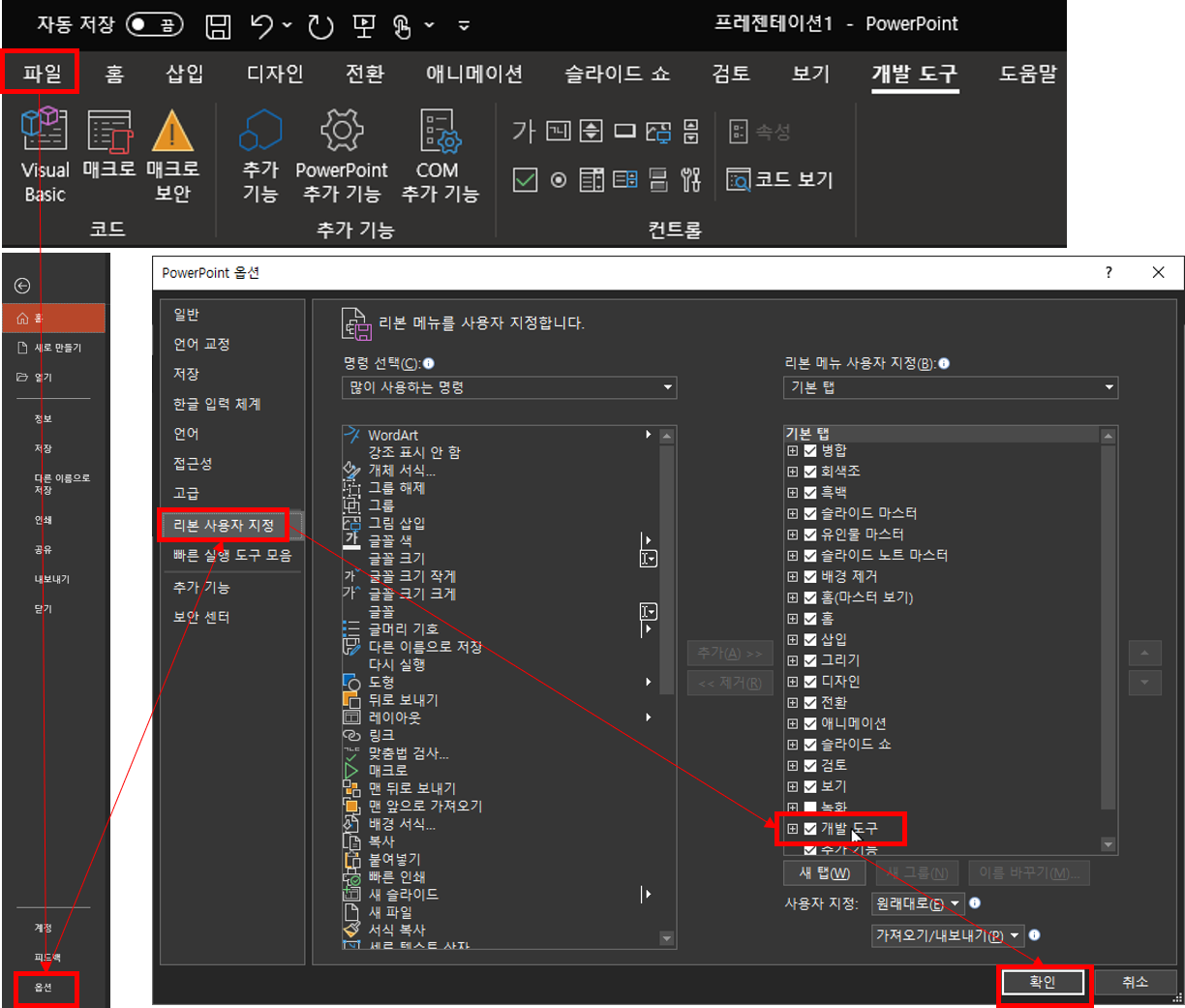Image resolution: width=1185 pixels, height=1008 pixels.
Task: Click the help question mark in dialog
Action: [x=1109, y=273]
